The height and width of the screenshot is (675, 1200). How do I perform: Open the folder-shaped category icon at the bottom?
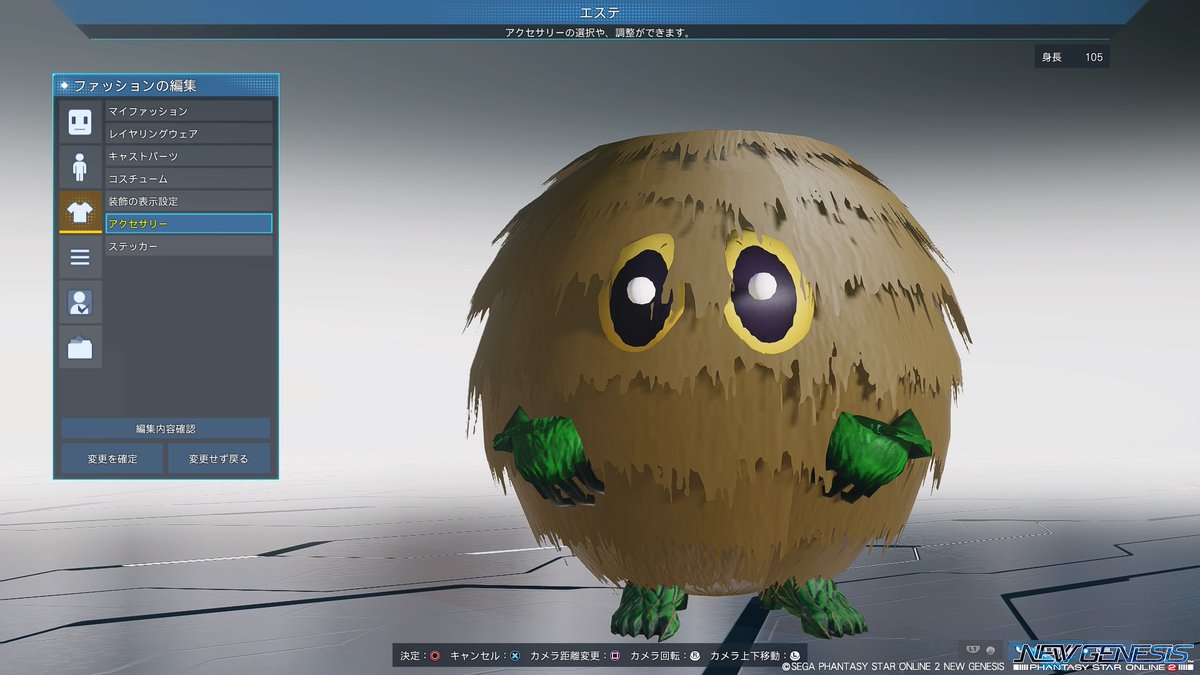click(x=80, y=347)
